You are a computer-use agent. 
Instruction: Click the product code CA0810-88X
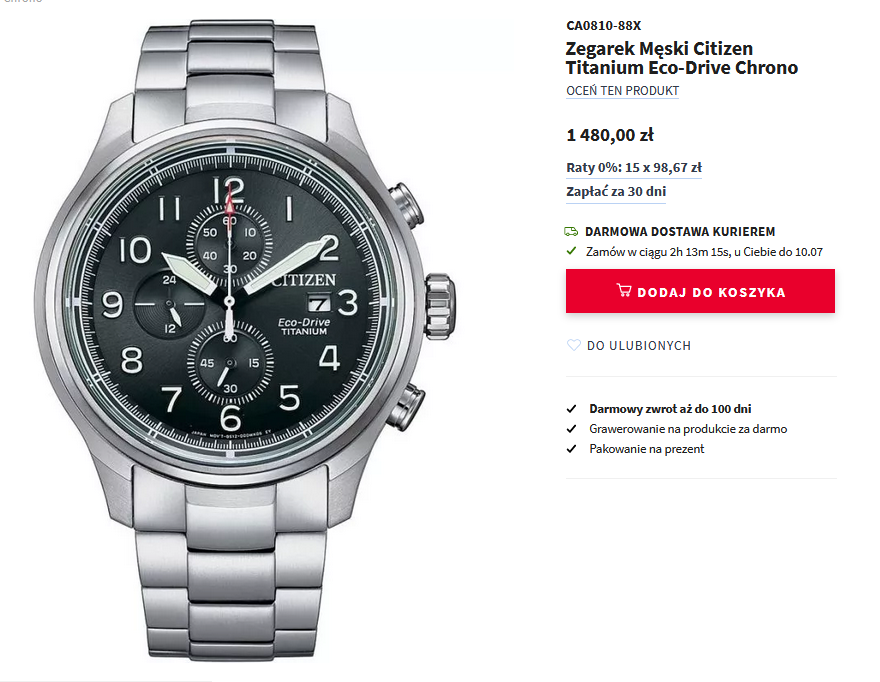[x=603, y=26]
